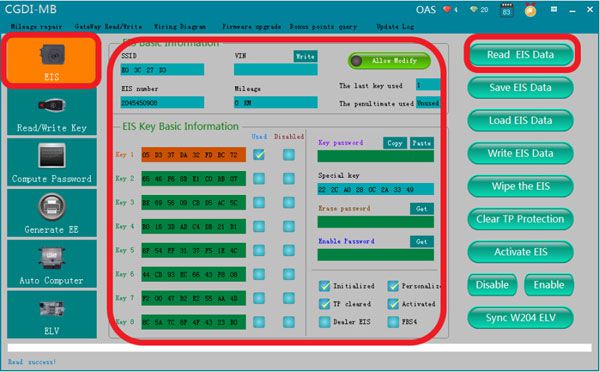Click the Load EIS Data button

[520, 121]
